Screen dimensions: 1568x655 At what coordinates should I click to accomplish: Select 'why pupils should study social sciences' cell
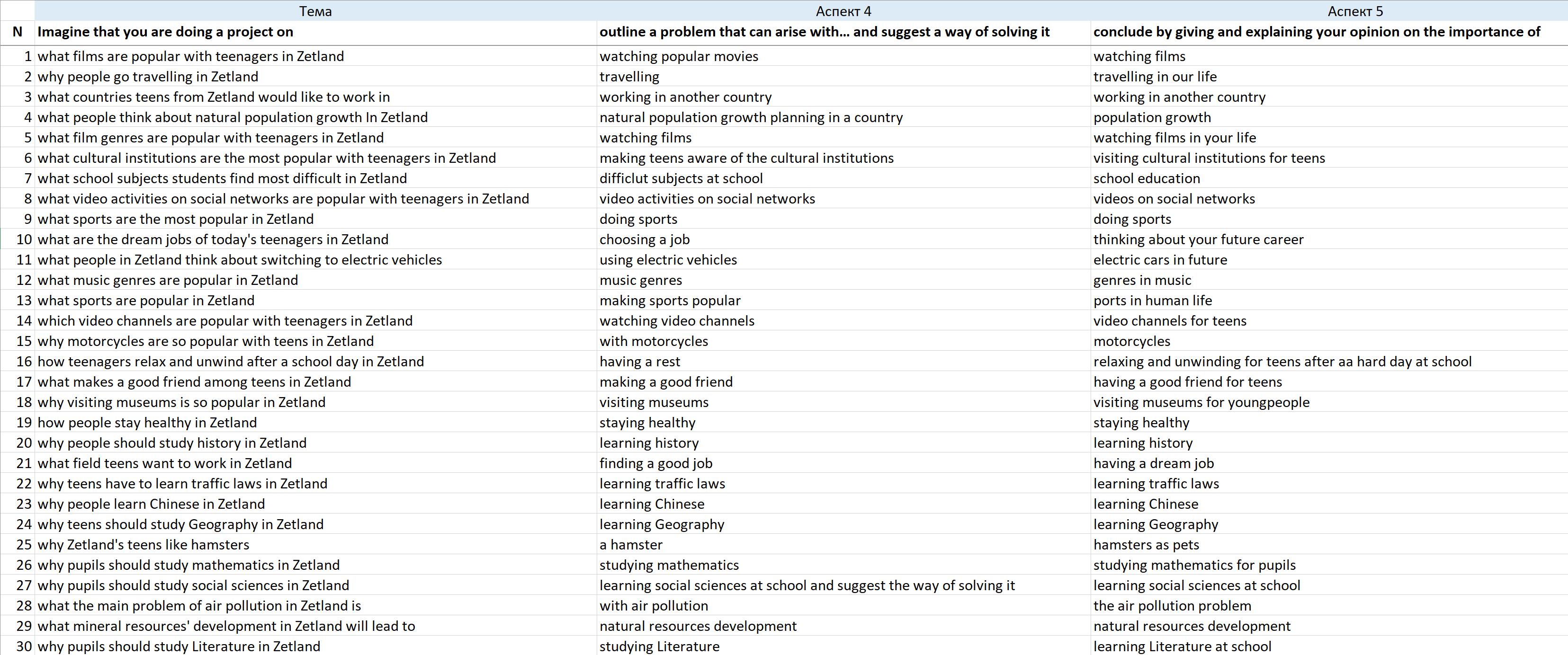click(x=315, y=586)
